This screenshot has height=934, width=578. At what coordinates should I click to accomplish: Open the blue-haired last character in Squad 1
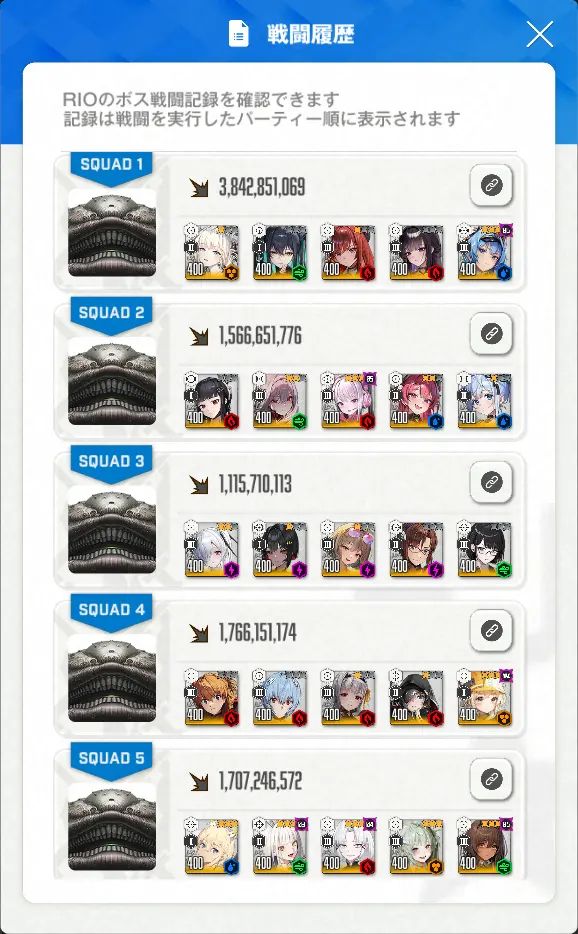tap(485, 252)
